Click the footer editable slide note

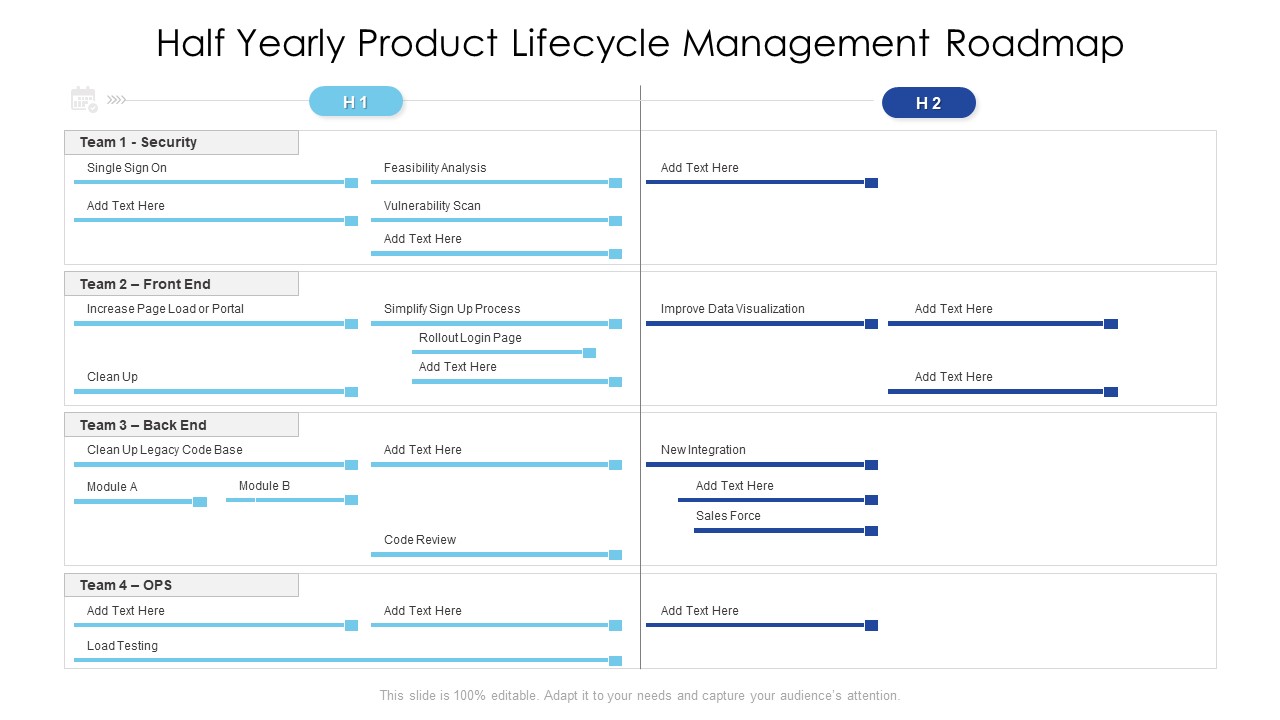(x=640, y=696)
